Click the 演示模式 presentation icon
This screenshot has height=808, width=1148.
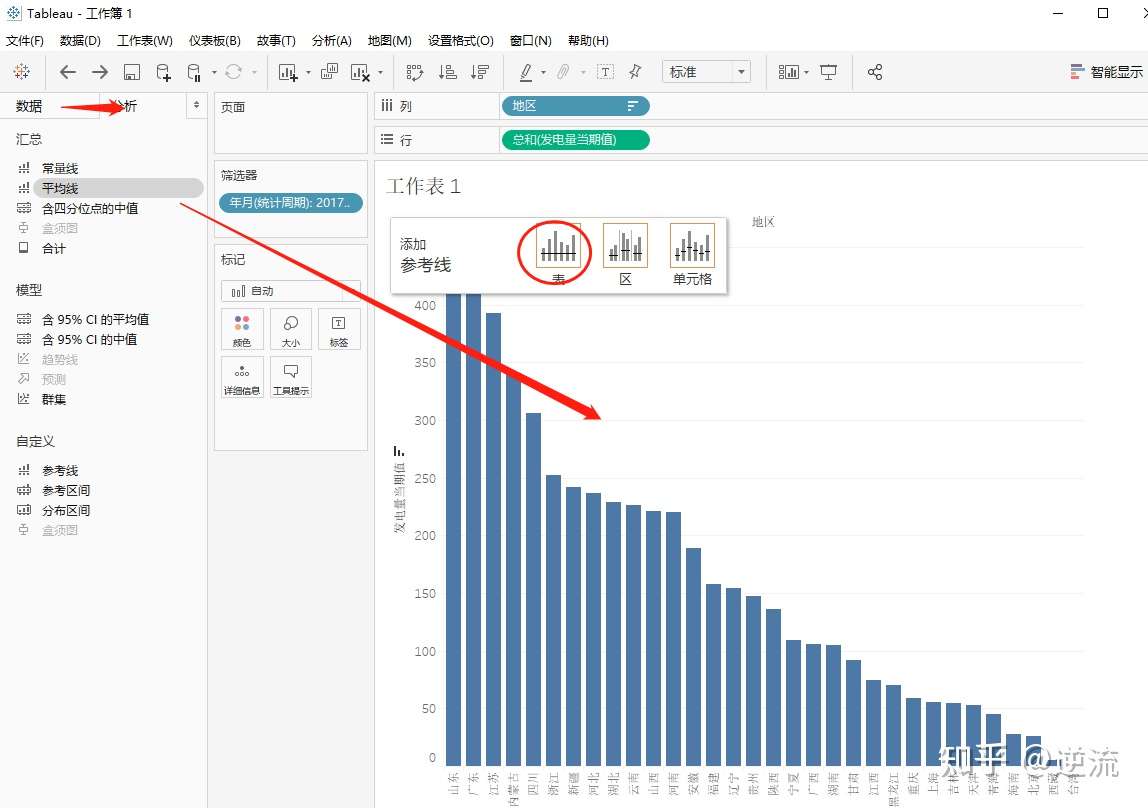(828, 71)
